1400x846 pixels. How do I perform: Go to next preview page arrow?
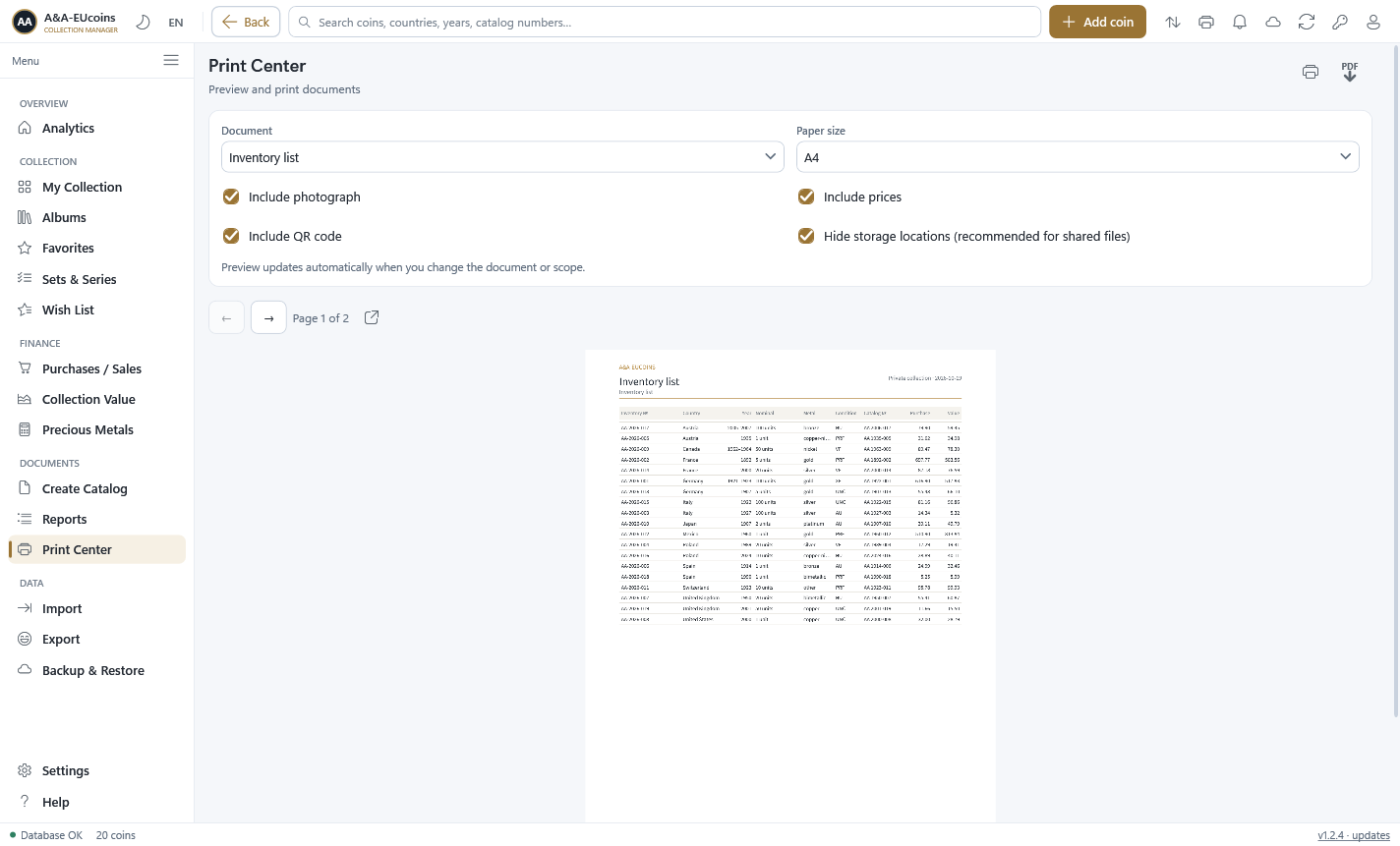(x=268, y=317)
